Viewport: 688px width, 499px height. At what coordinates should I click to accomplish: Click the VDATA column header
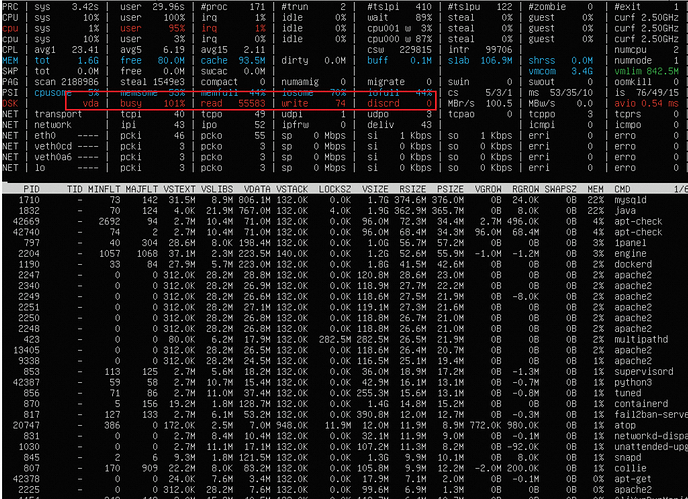[x=257, y=189]
